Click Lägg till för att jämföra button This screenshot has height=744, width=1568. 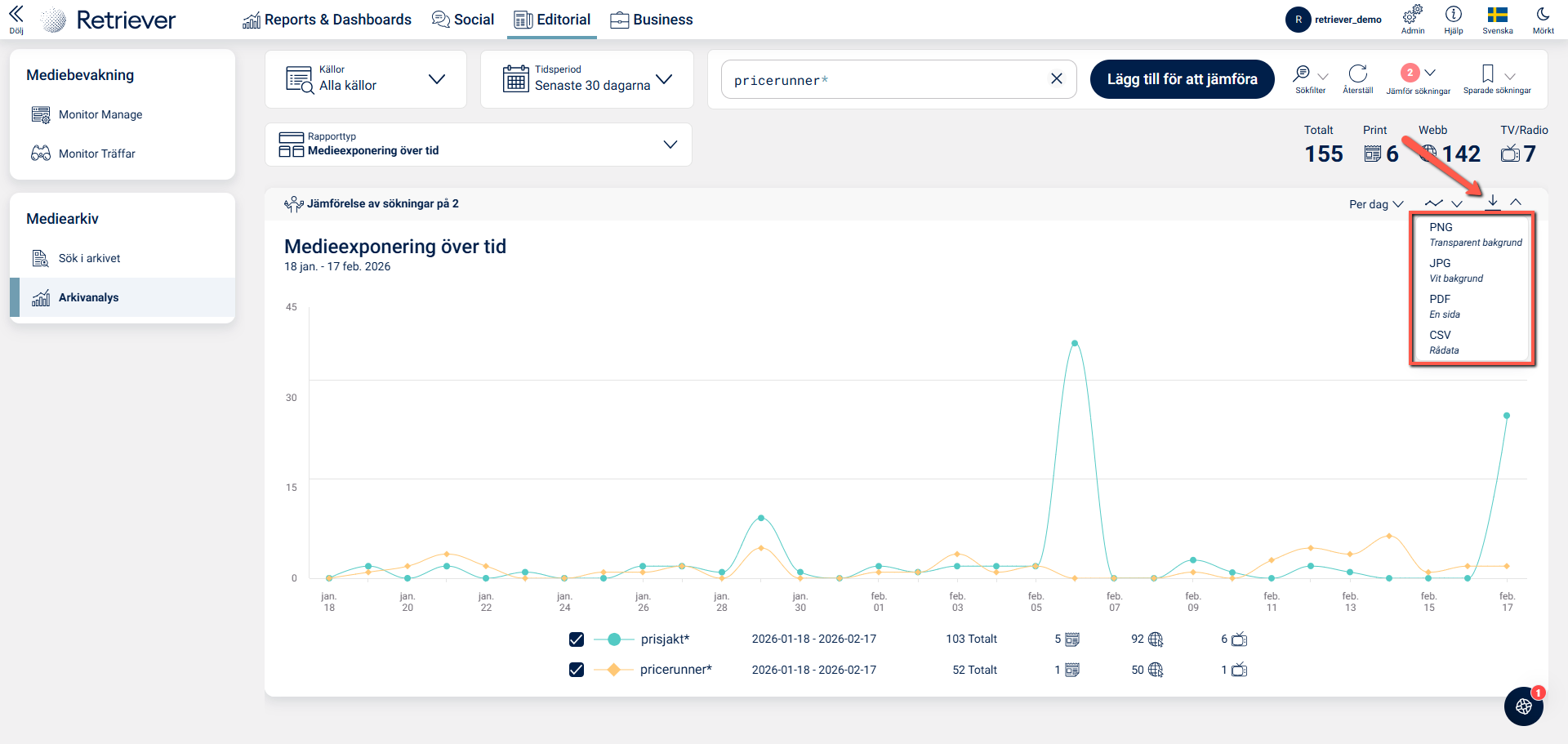(1182, 79)
